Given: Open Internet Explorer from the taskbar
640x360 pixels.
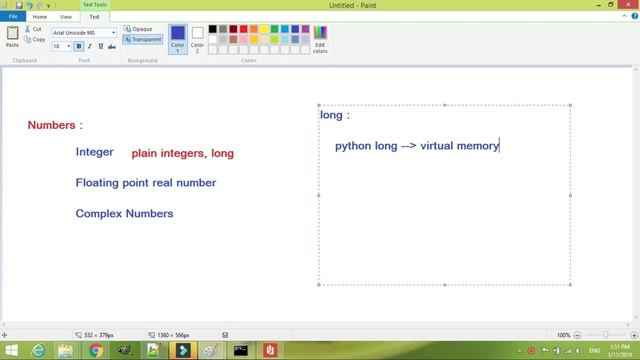Looking at the screenshot, I should click(x=38, y=351).
